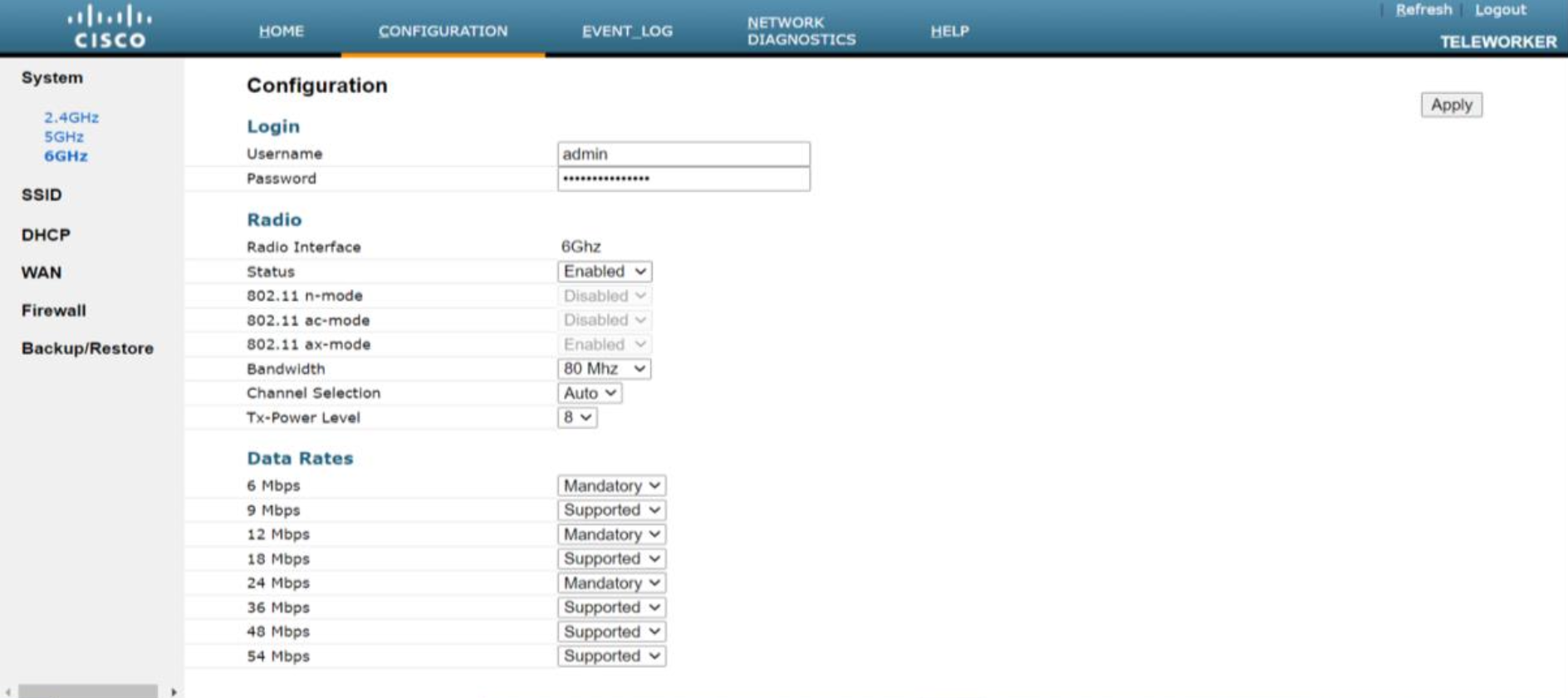Open the HELP tab
The width and height of the screenshot is (1568, 698).
pyautogui.click(x=949, y=31)
